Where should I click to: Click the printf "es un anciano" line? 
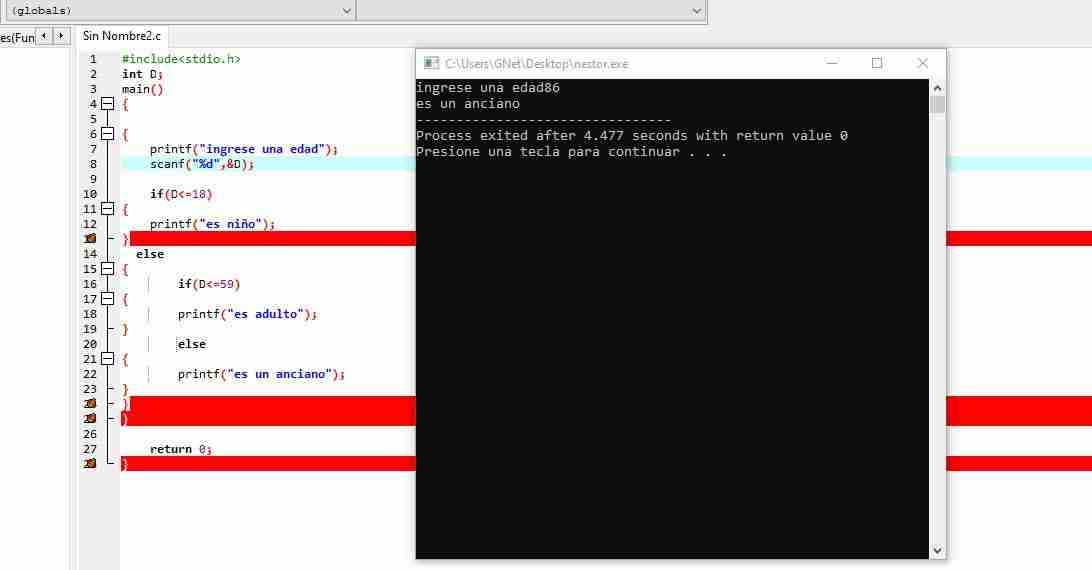pyautogui.click(x=261, y=373)
